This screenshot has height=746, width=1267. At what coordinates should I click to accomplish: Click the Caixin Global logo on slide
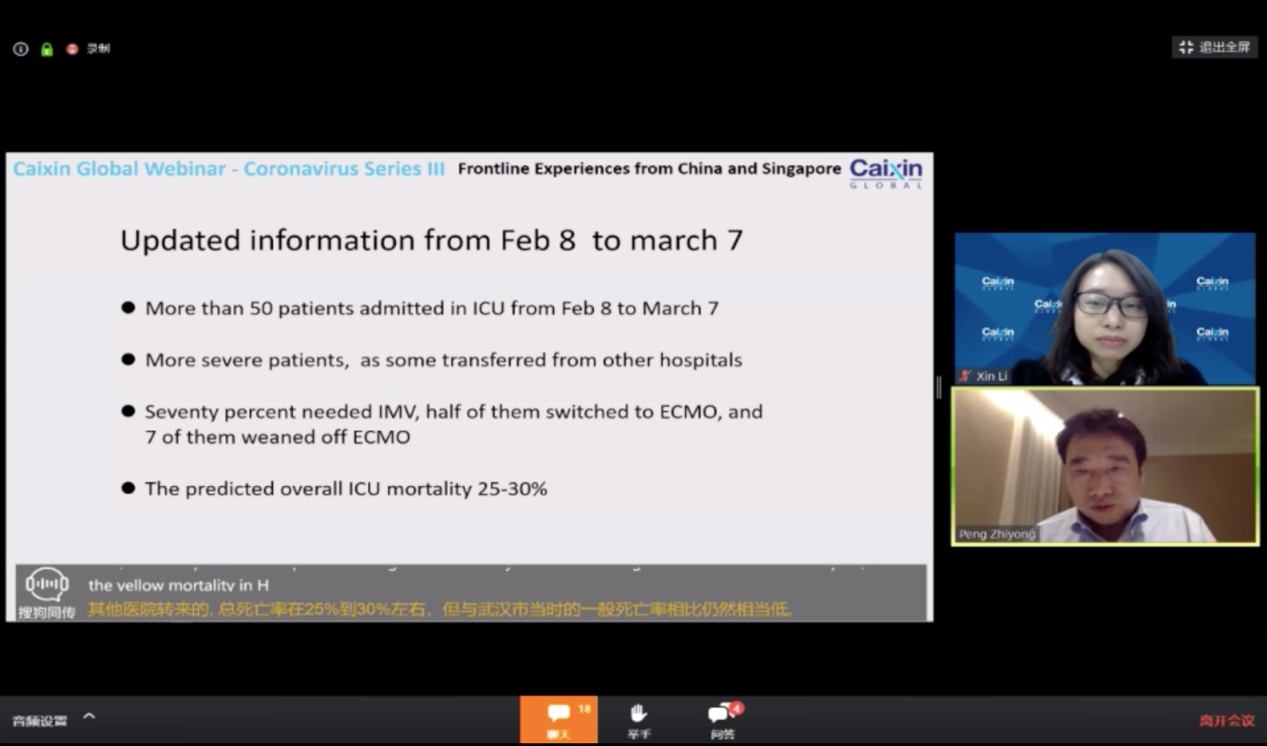(x=885, y=172)
